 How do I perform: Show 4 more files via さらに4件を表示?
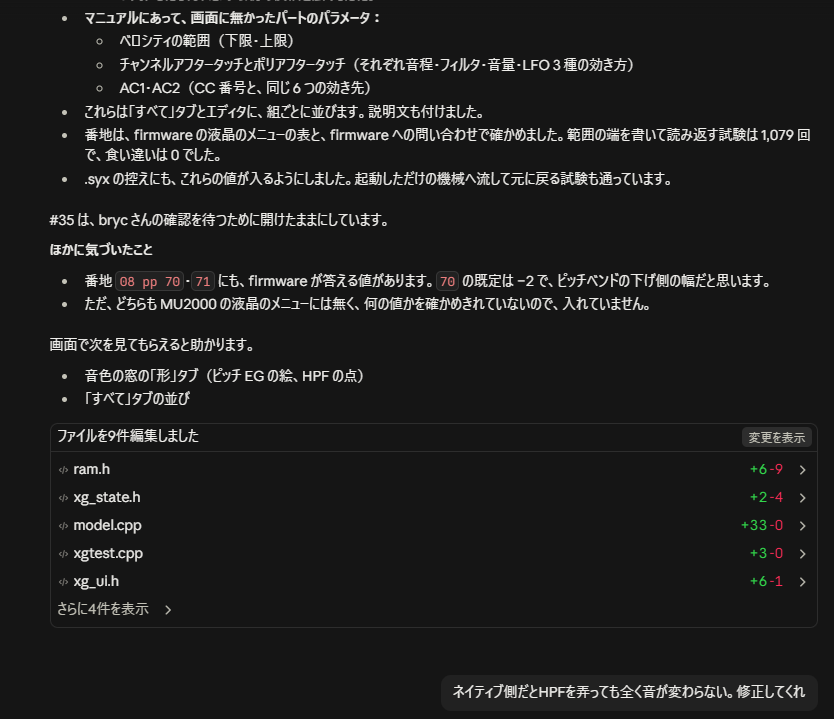(114, 609)
